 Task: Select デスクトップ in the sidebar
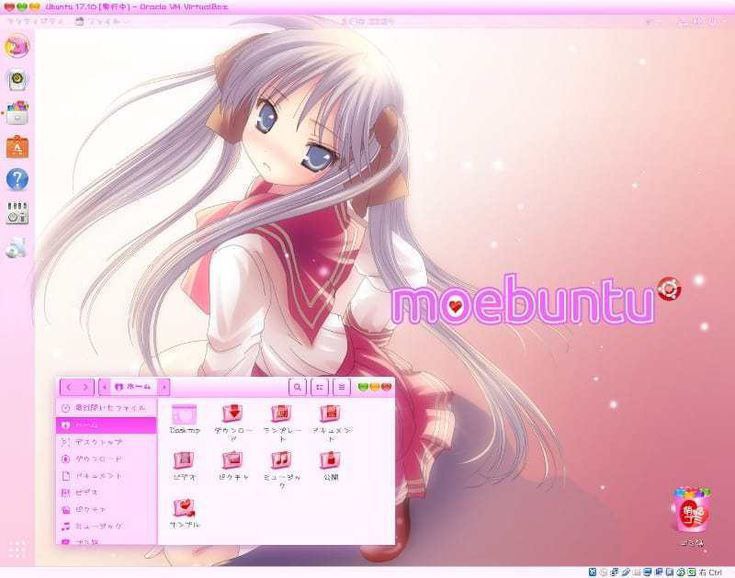click(x=106, y=442)
